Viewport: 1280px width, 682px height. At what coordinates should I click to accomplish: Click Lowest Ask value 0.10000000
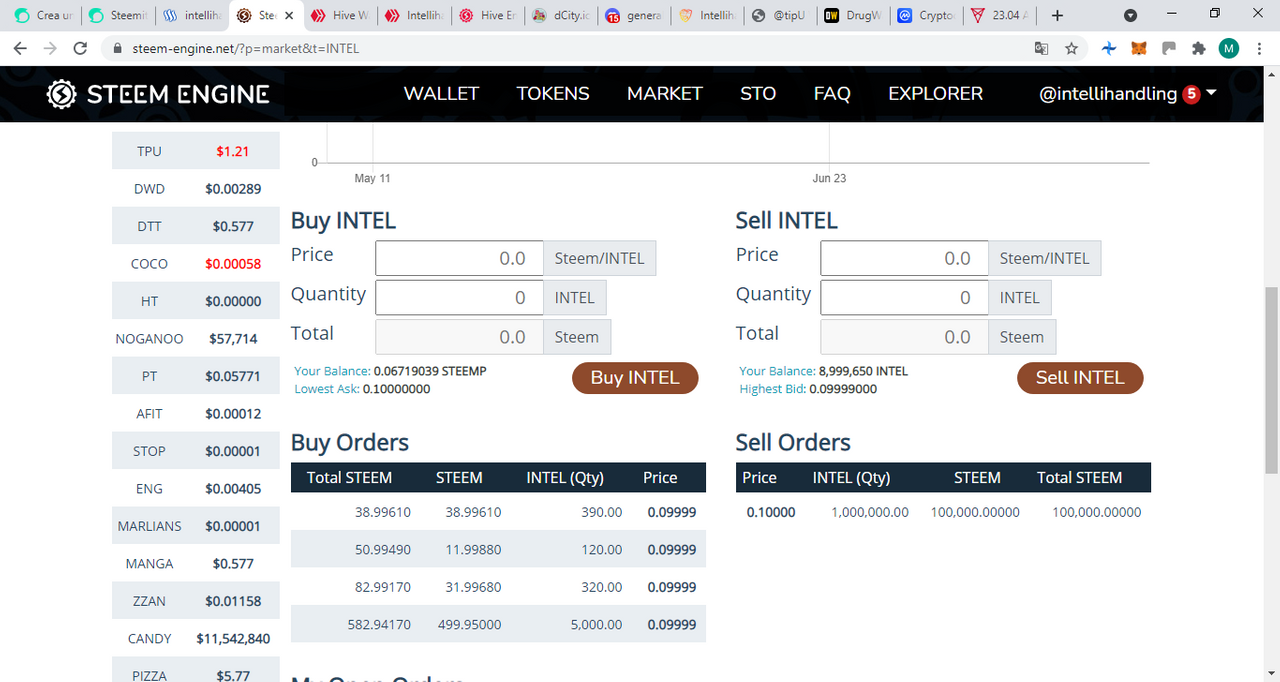(396, 389)
